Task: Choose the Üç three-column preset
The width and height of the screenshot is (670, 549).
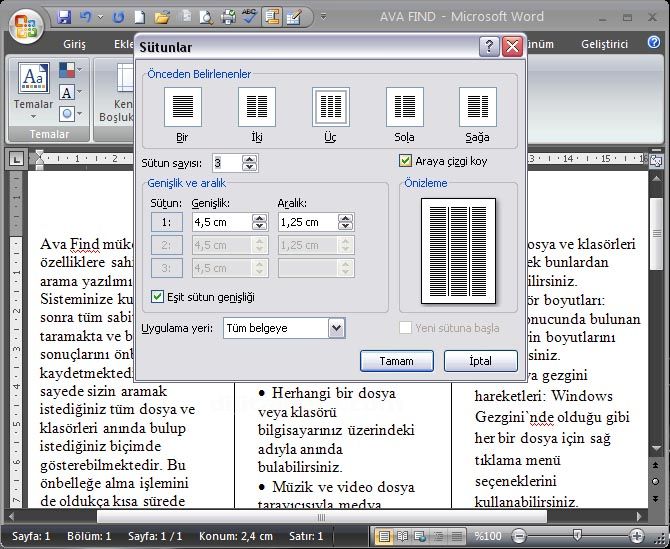Action: point(330,107)
